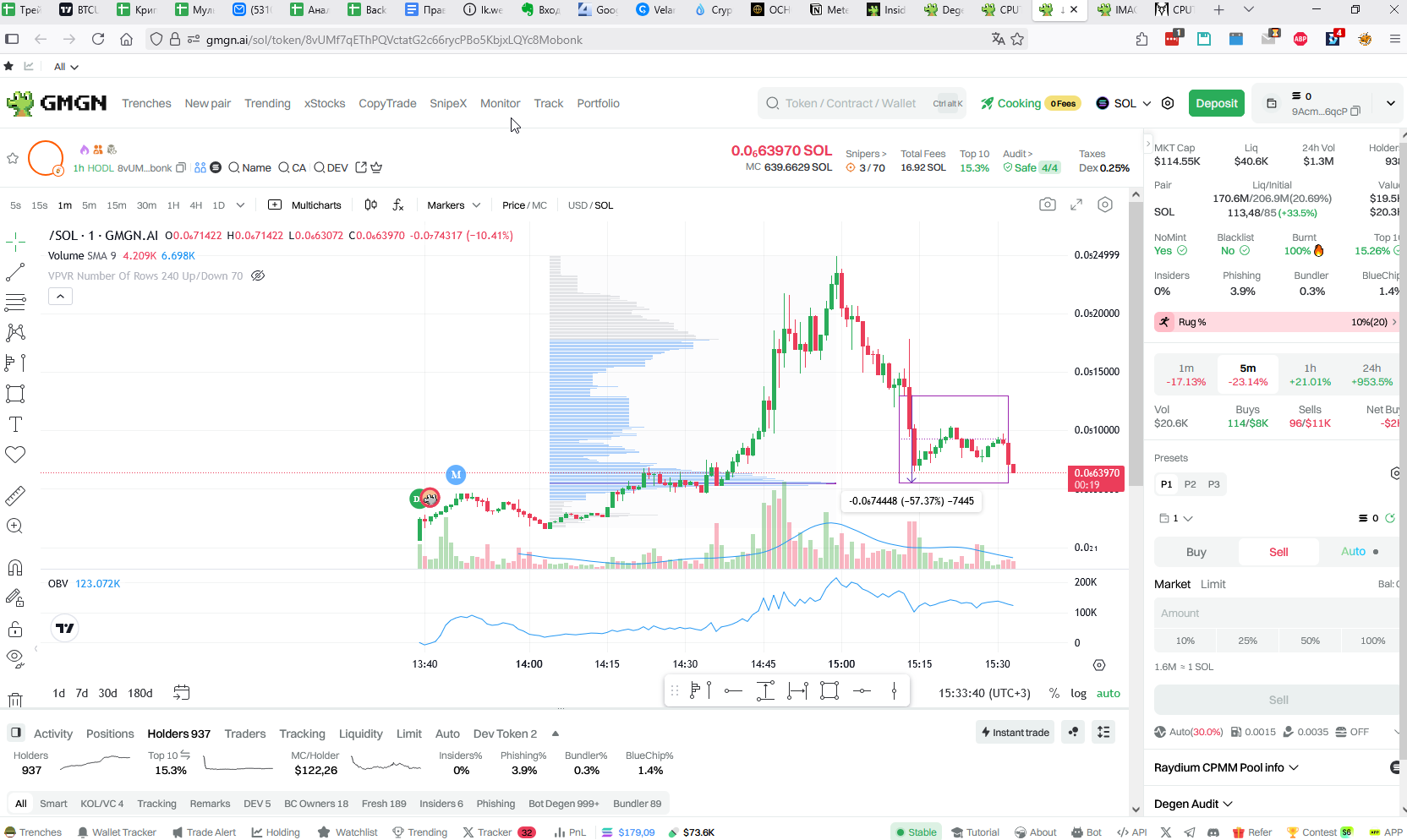
Task: Click the Deposit button
Action: click(1216, 103)
